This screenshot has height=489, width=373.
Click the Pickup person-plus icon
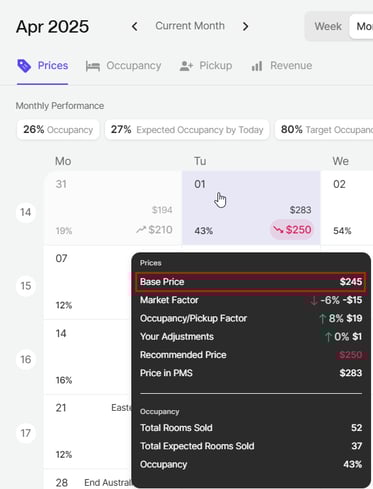point(186,66)
